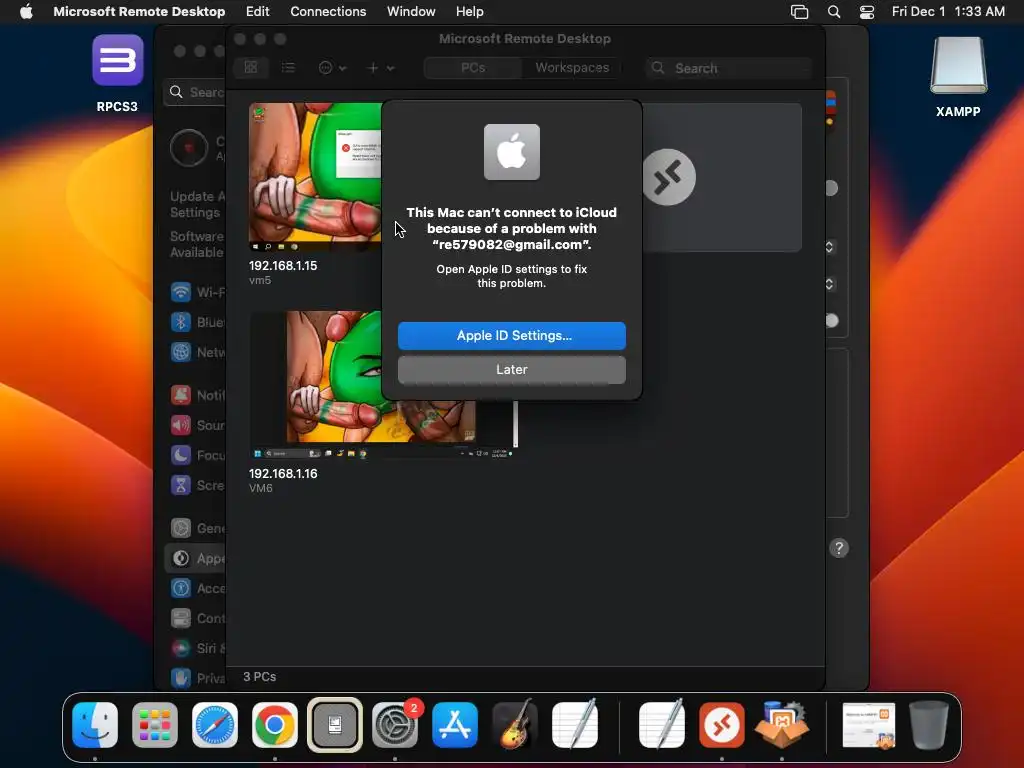The image size is (1024, 768).
Task: Click the 192.168.1.16 PC name label
Action: [283, 473]
